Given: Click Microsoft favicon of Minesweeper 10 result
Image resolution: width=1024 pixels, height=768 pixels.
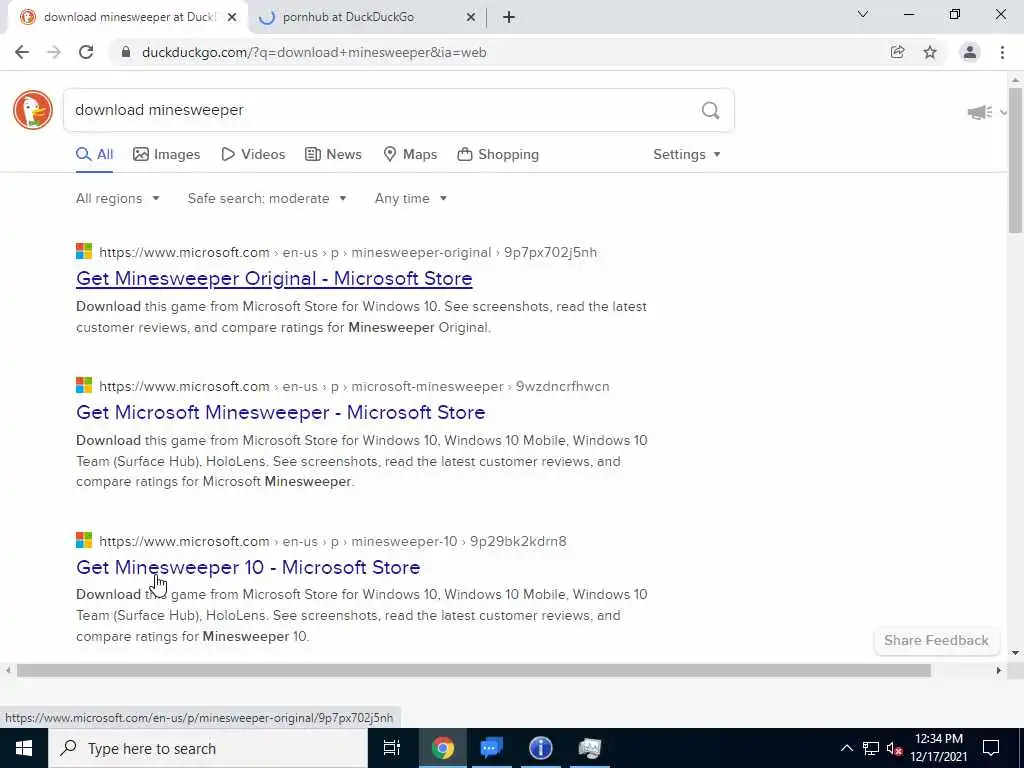Looking at the screenshot, I should coord(84,540).
